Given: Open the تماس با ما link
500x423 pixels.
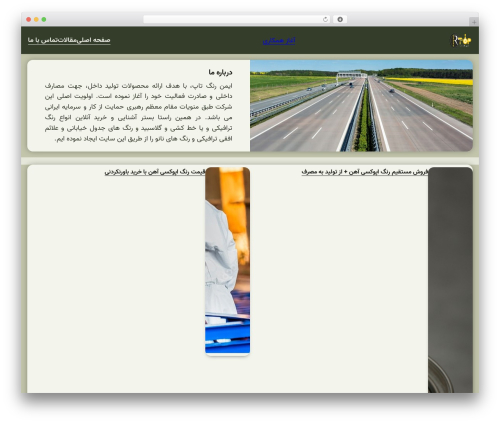Looking at the screenshot, I should [43, 40].
